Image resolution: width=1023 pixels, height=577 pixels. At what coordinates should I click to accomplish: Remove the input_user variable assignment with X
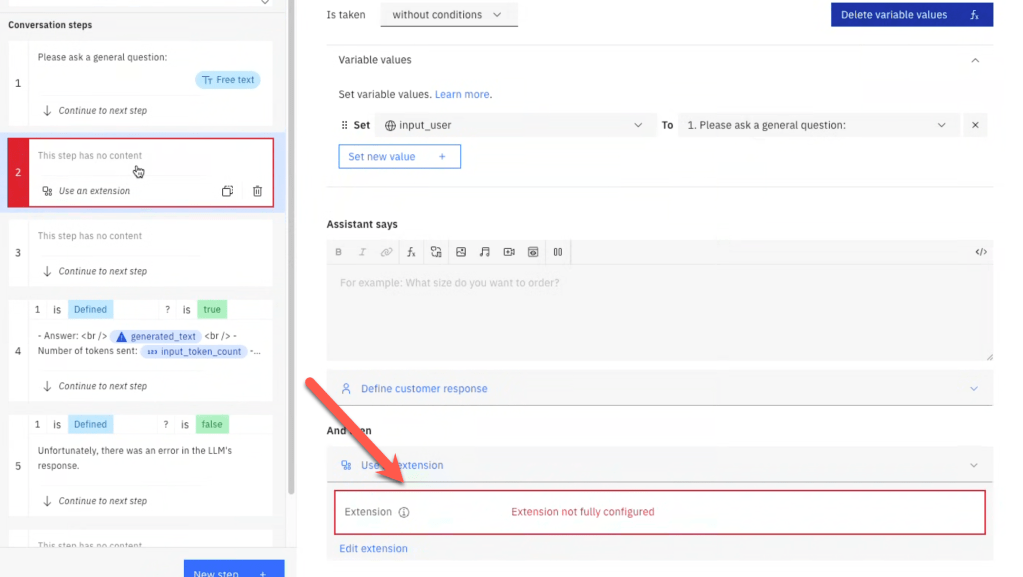(x=975, y=125)
